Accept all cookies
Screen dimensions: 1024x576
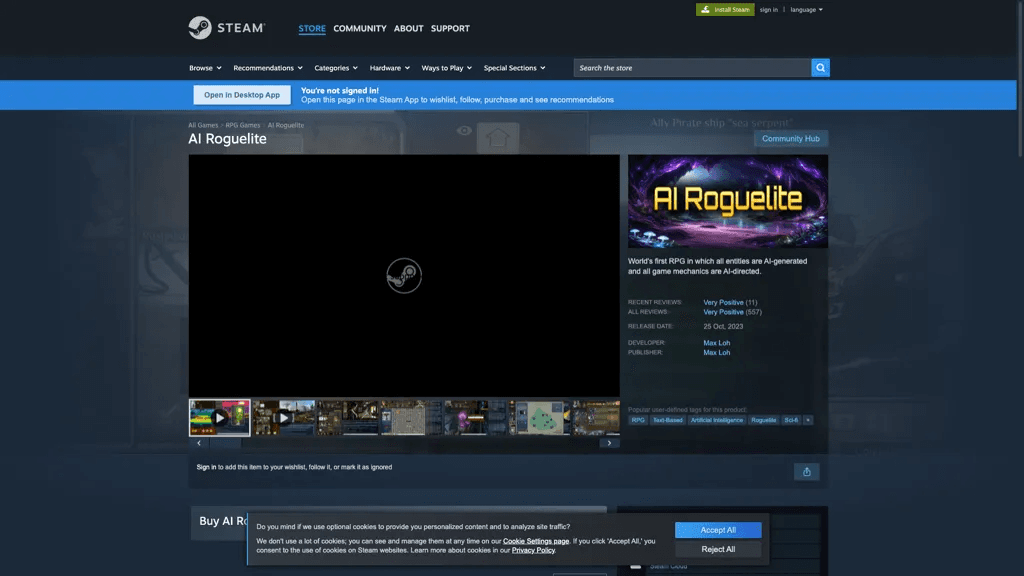click(718, 530)
